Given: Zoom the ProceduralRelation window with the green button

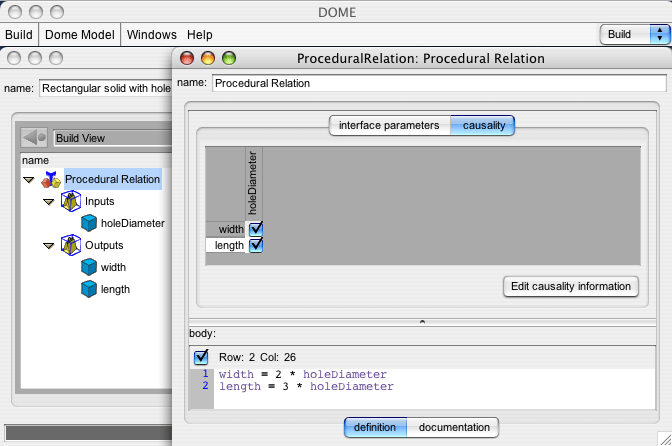Looking at the screenshot, I should 229,58.
